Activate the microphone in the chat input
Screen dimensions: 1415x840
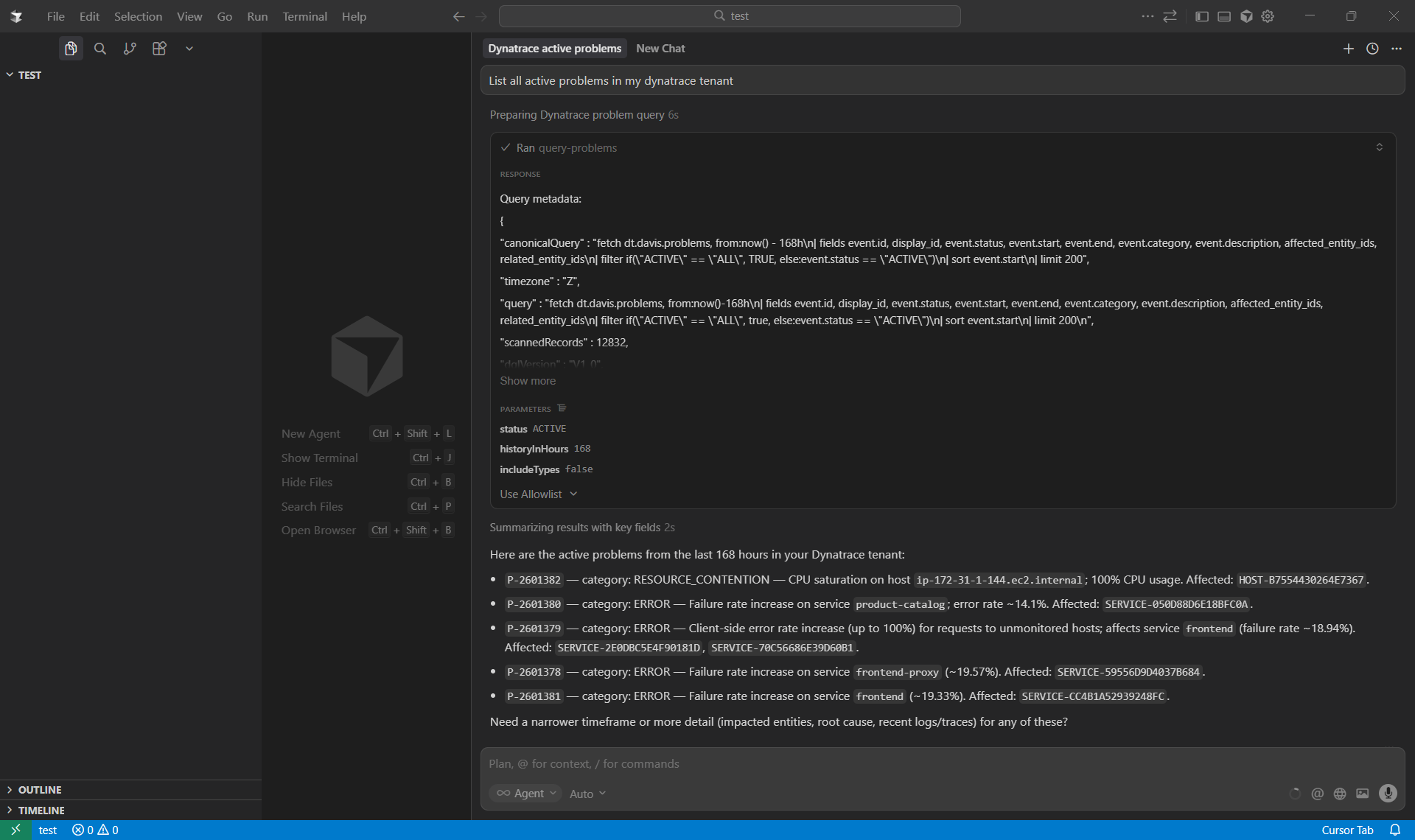(x=1388, y=794)
